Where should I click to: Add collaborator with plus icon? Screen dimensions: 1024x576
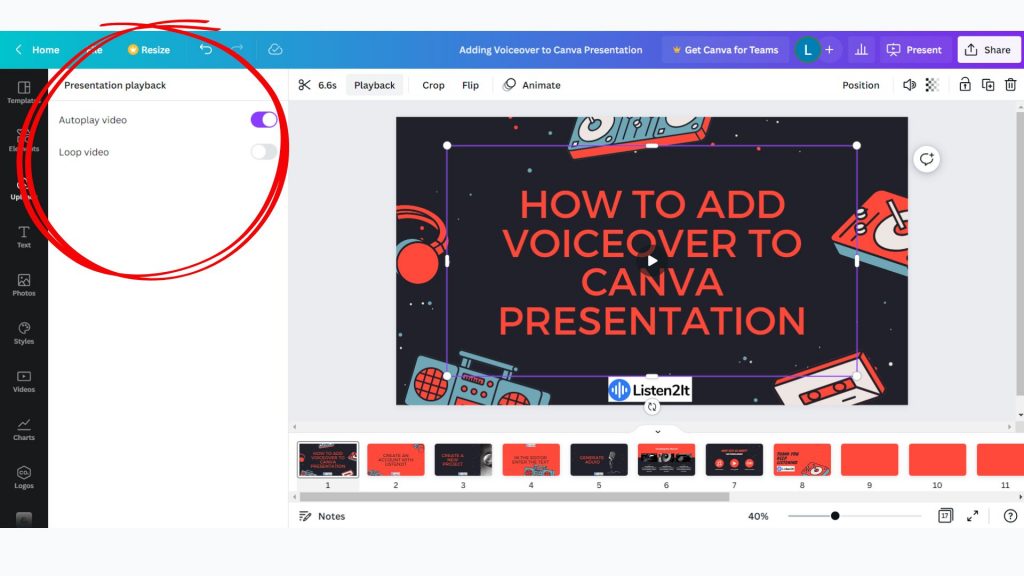(829, 50)
